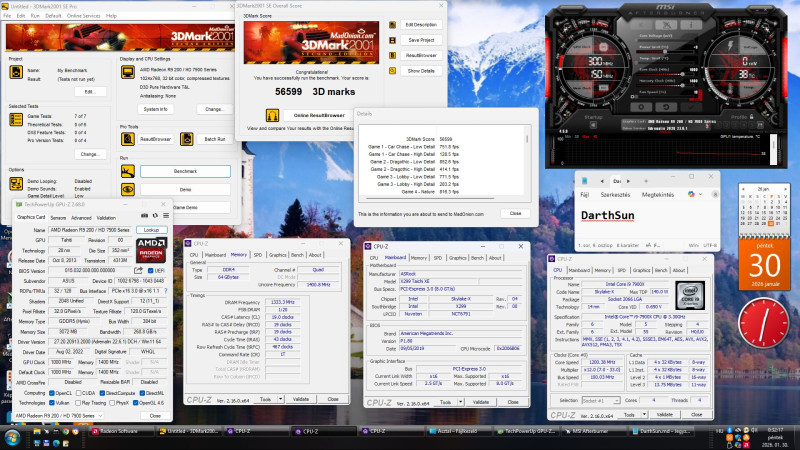Open the Tools dropdown arrow in CPU-Z Memory window
This screenshot has height=450, width=800.
click(281, 399)
